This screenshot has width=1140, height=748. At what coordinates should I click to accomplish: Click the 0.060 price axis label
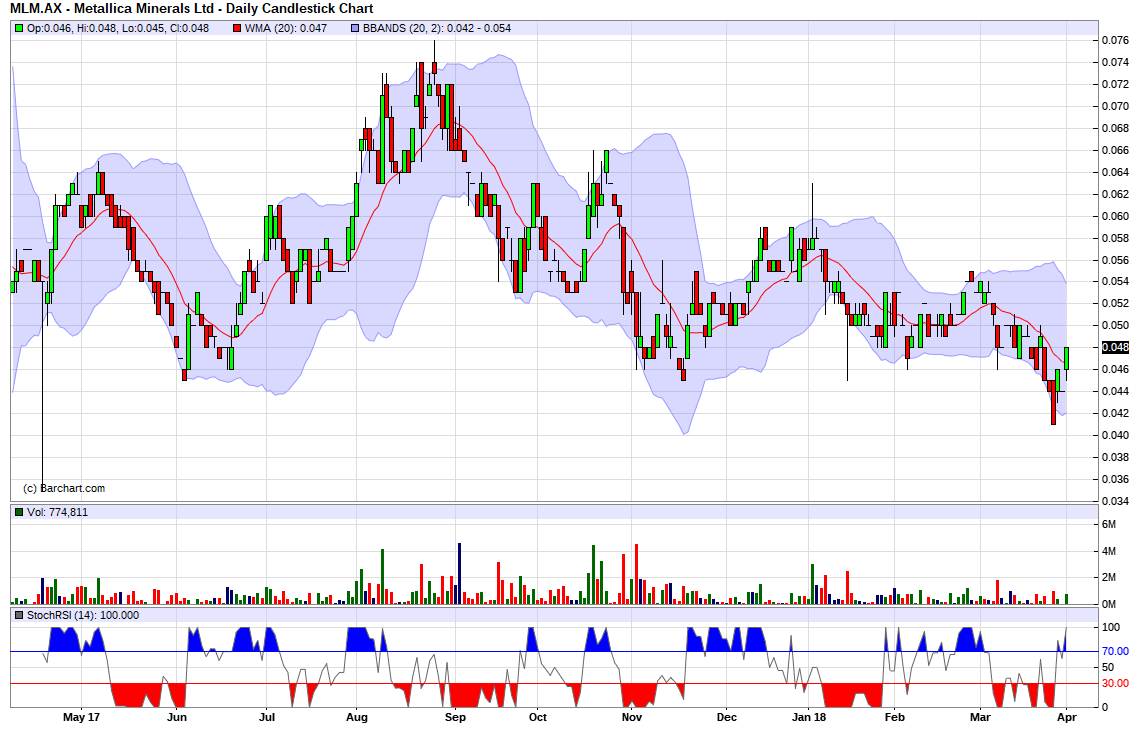(x=1115, y=216)
